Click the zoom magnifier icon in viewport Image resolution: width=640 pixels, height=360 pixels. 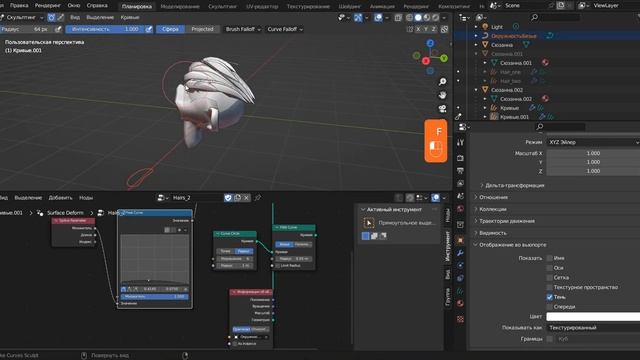coord(442,82)
